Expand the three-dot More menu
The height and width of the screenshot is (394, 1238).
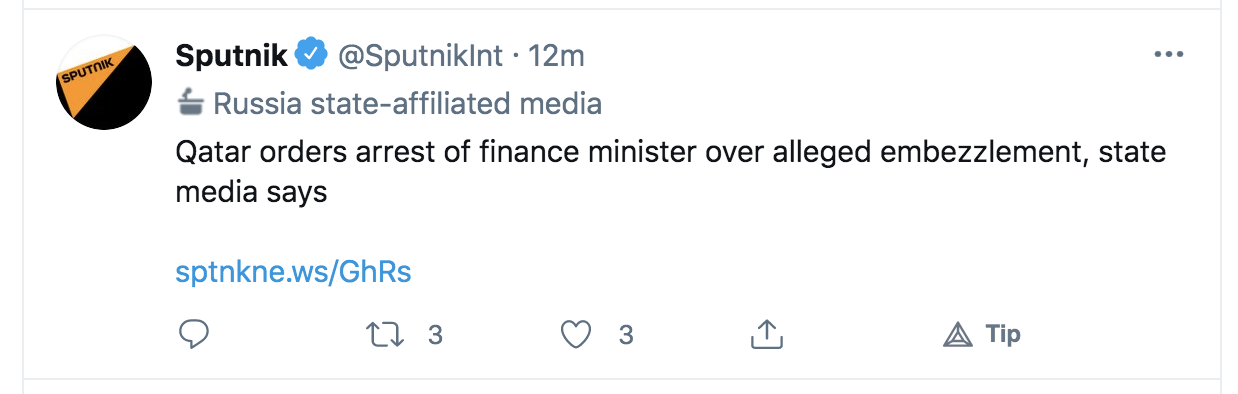[x=1168, y=55]
